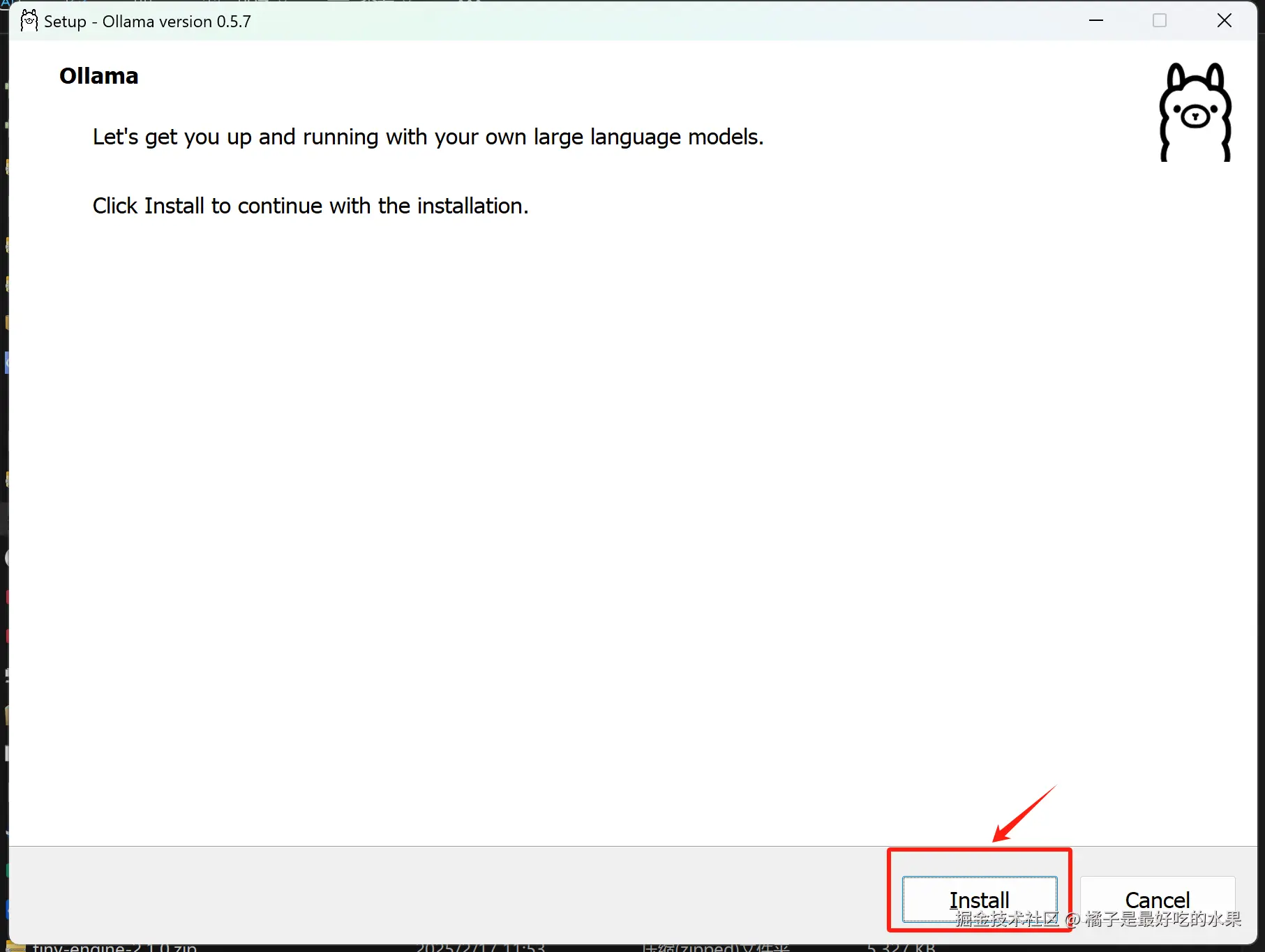
Task: Maximize the Ollama setup window
Action: pyautogui.click(x=1160, y=21)
